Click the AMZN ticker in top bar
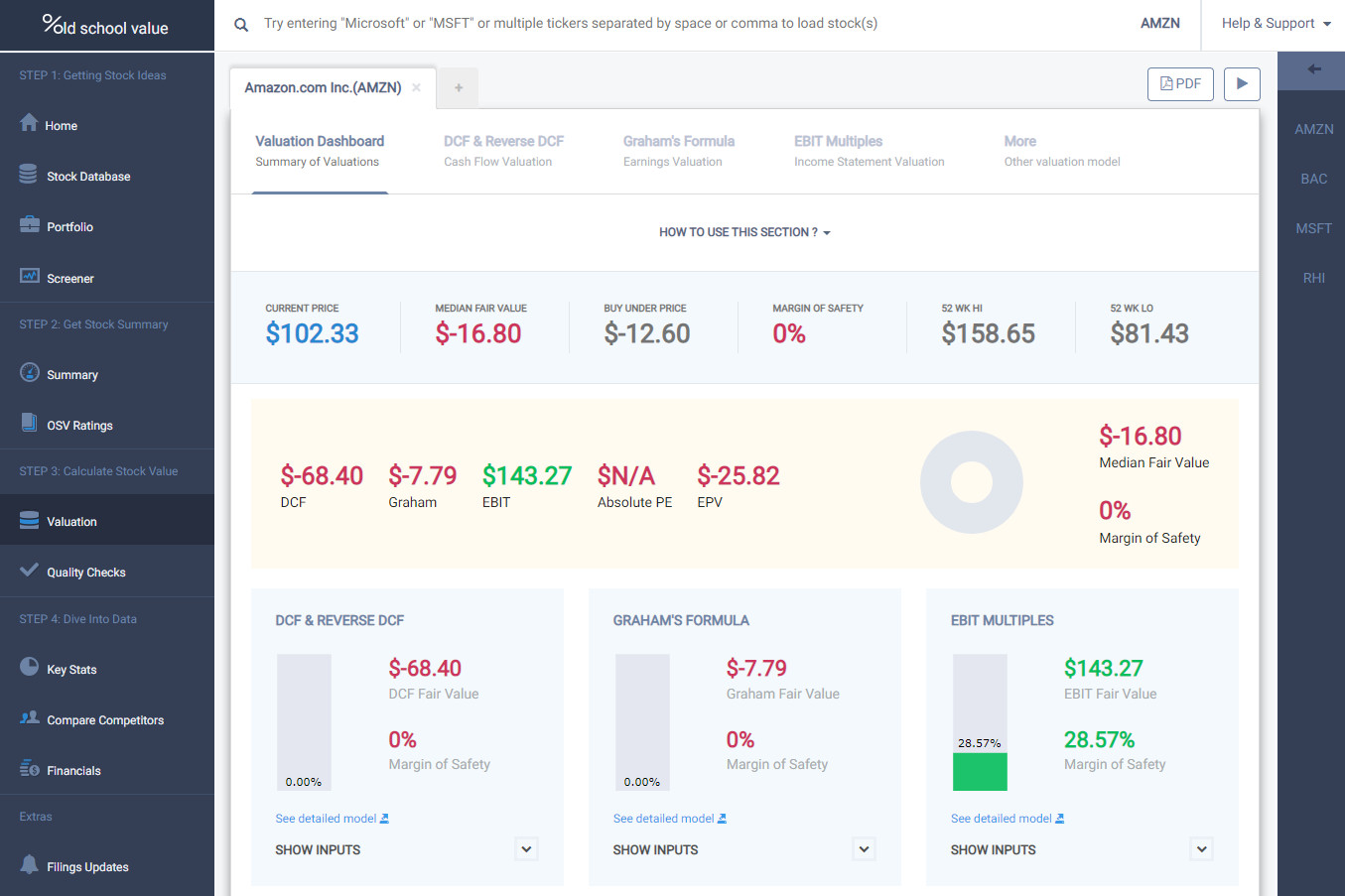Image resolution: width=1345 pixels, height=896 pixels. coord(1159,23)
